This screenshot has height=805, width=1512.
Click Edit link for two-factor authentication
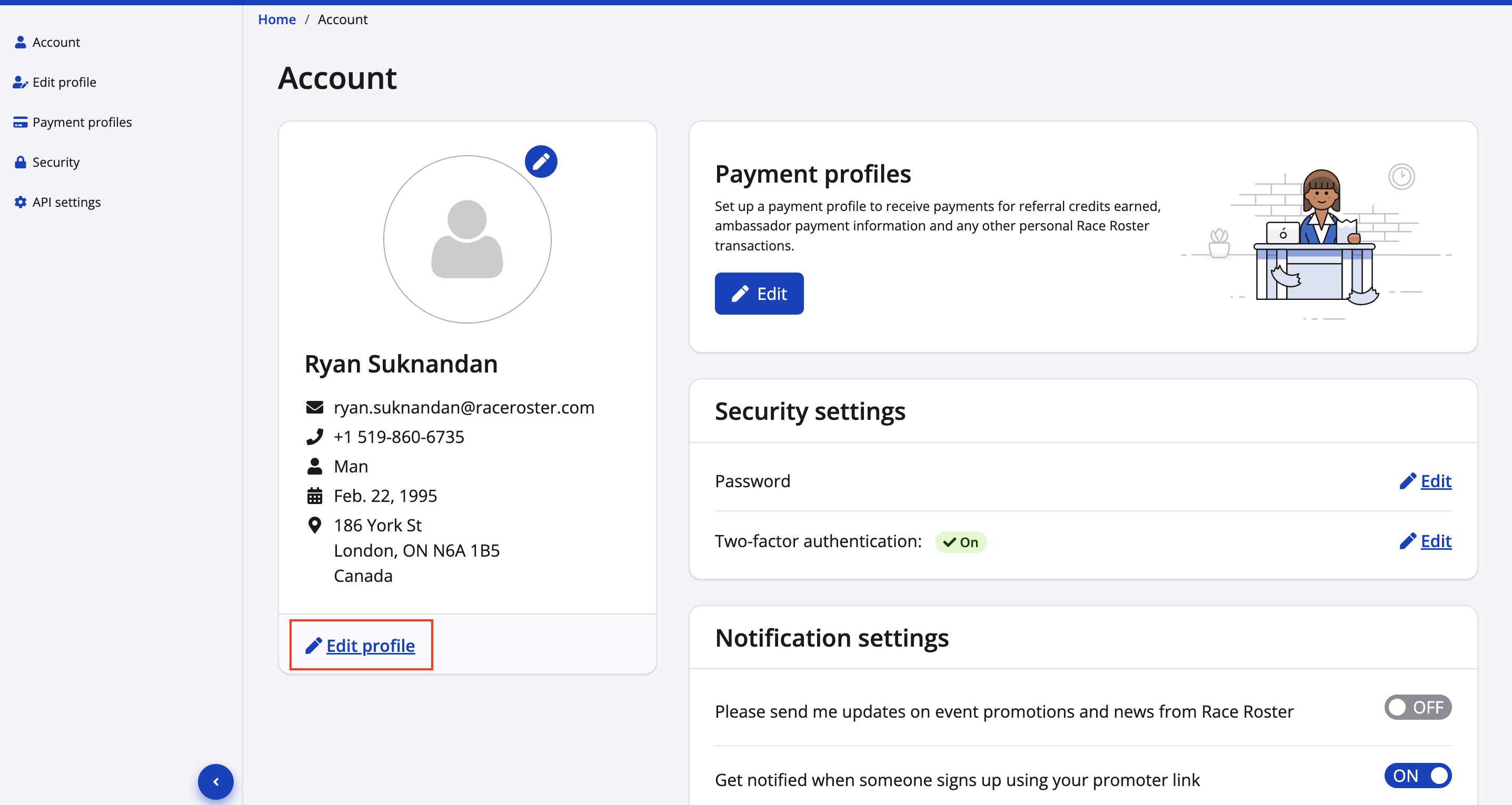(1435, 541)
